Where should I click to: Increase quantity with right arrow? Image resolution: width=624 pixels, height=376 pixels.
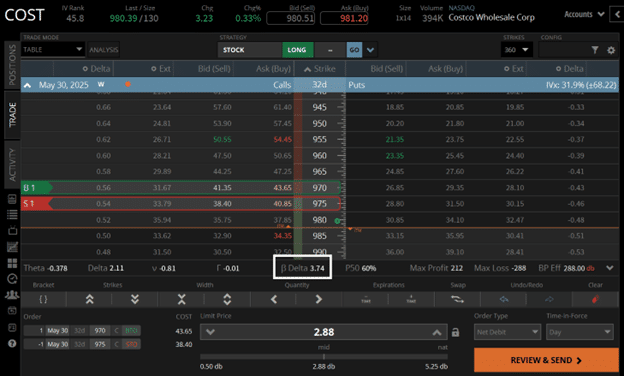pyautogui.click(x=319, y=299)
